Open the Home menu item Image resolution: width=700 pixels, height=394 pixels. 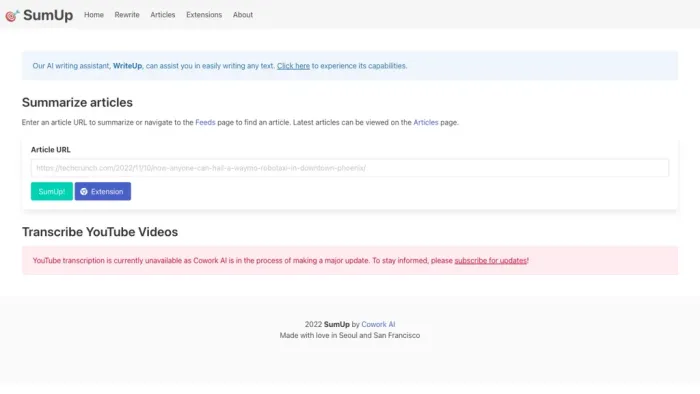94,15
